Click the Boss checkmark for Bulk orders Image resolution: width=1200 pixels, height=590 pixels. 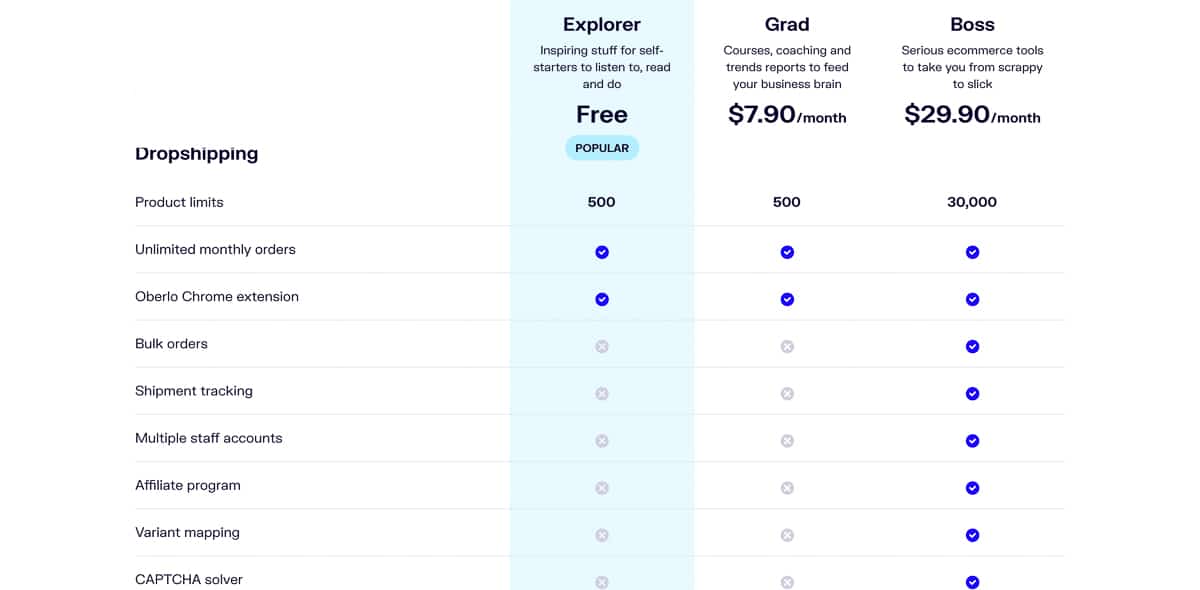click(x=972, y=346)
